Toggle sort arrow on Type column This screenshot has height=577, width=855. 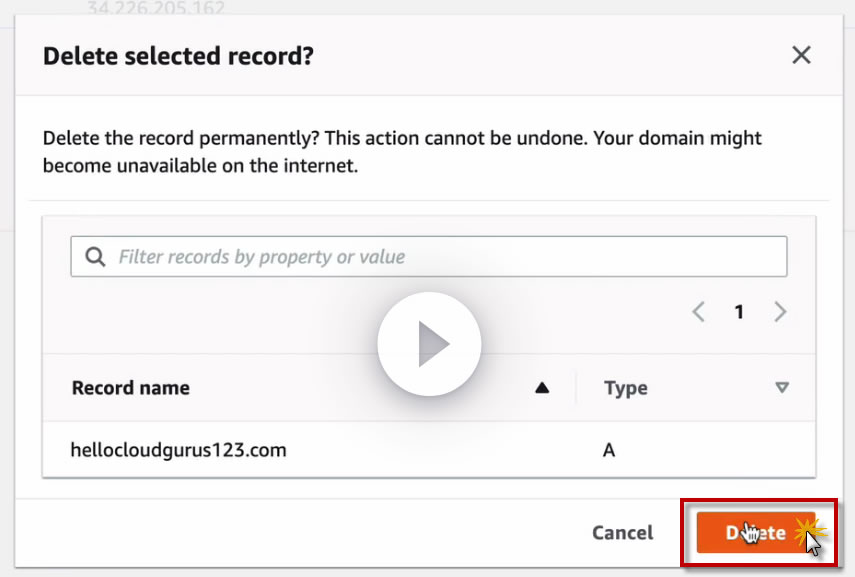782,388
